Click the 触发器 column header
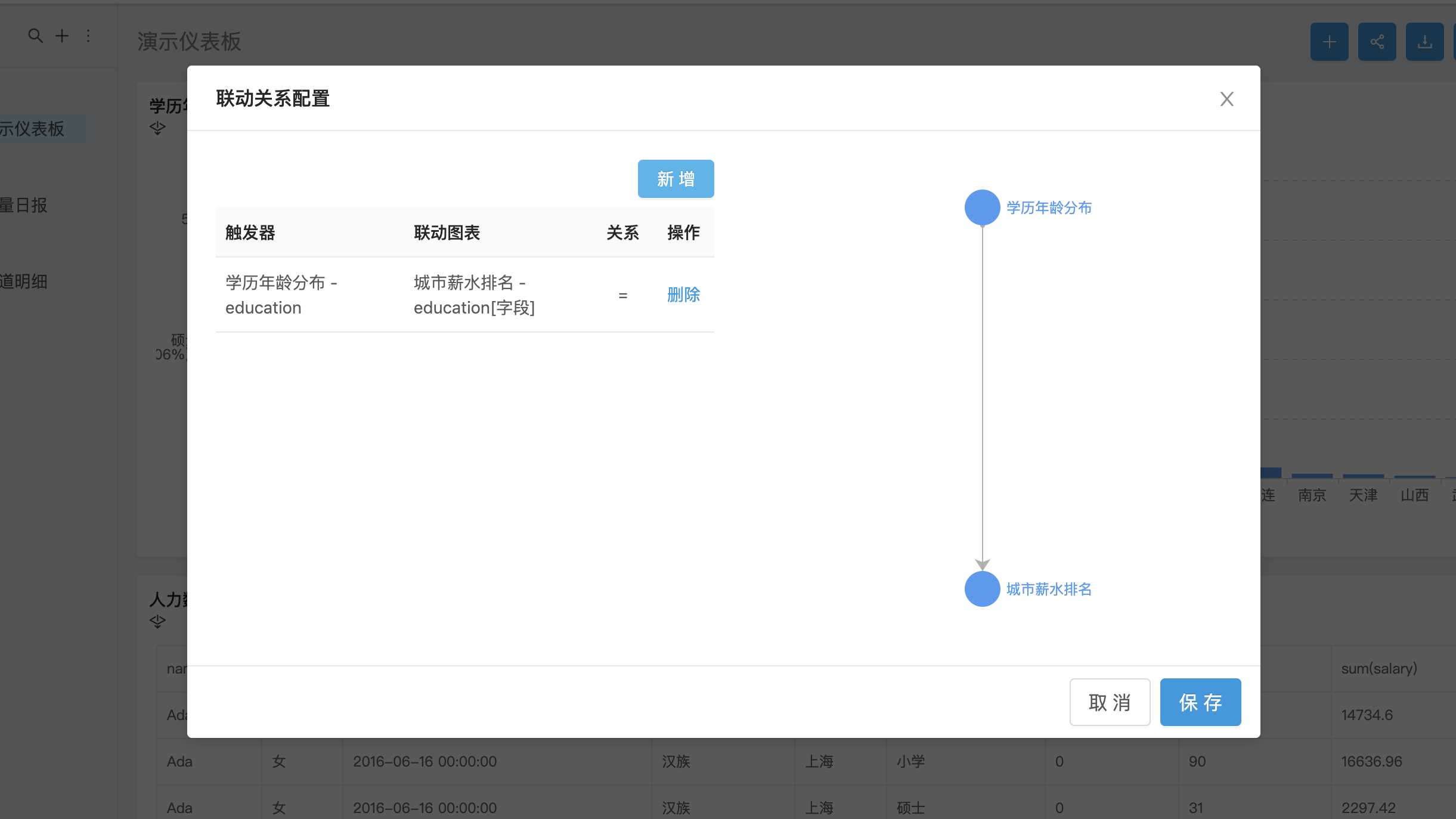The height and width of the screenshot is (819, 1456). [x=250, y=232]
